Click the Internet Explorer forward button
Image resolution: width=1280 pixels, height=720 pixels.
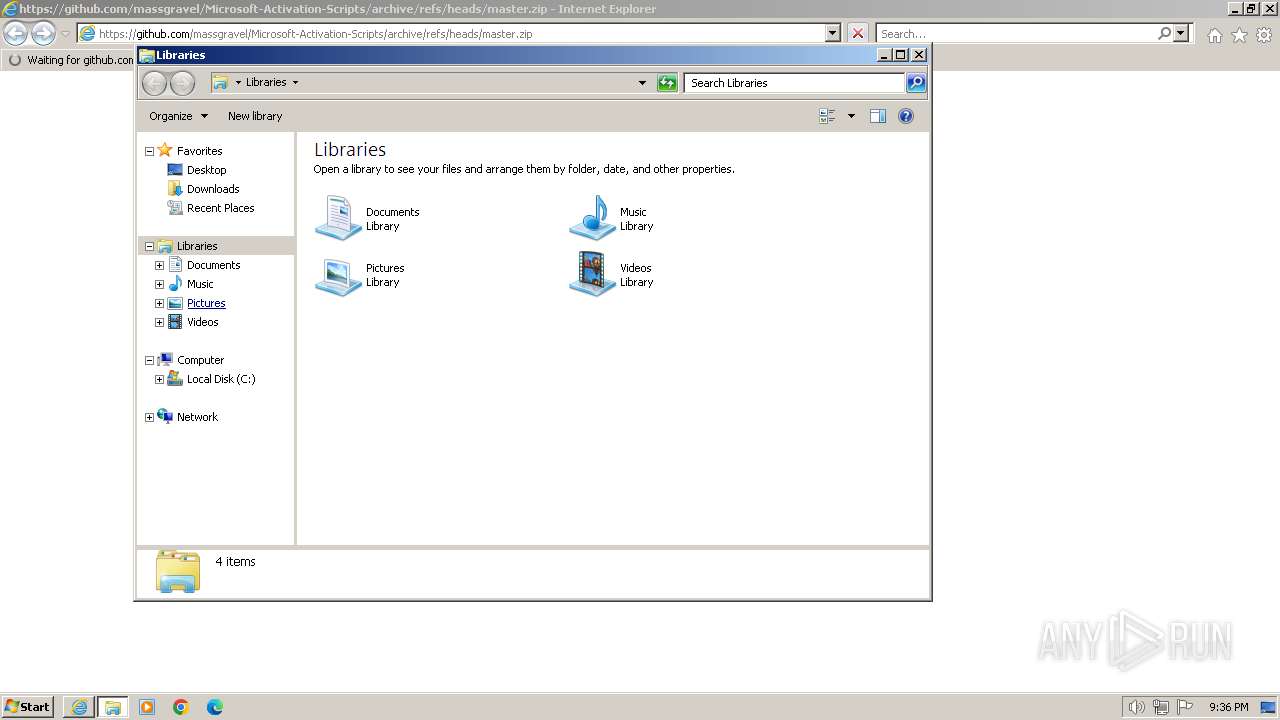click(x=43, y=34)
